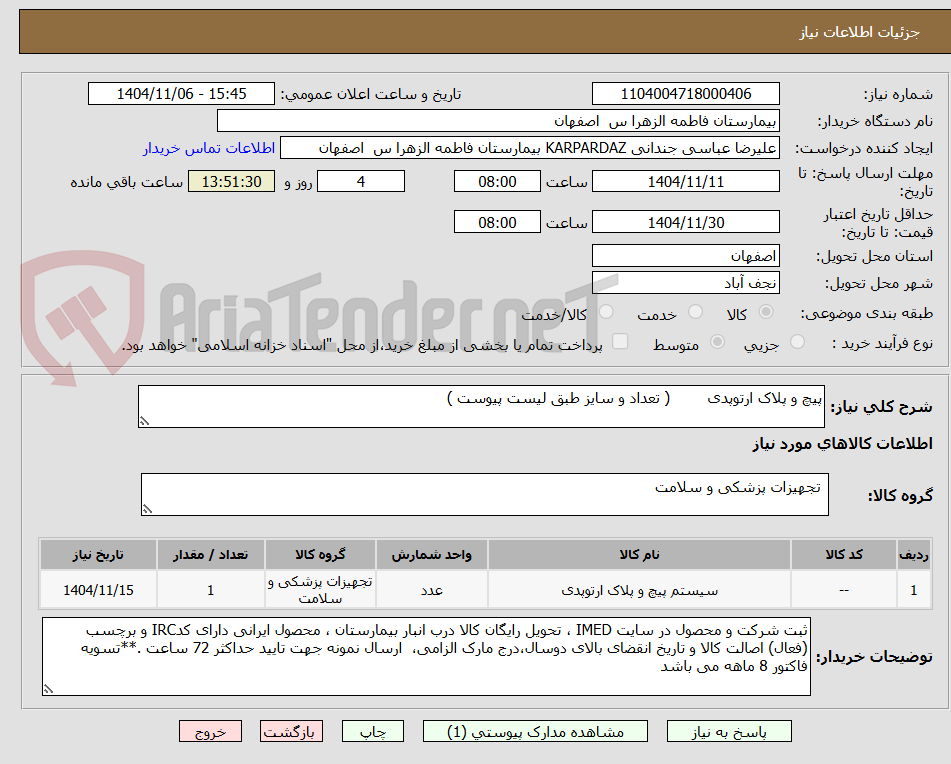Select the 'متوسط' purchase type radio

[717, 341]
